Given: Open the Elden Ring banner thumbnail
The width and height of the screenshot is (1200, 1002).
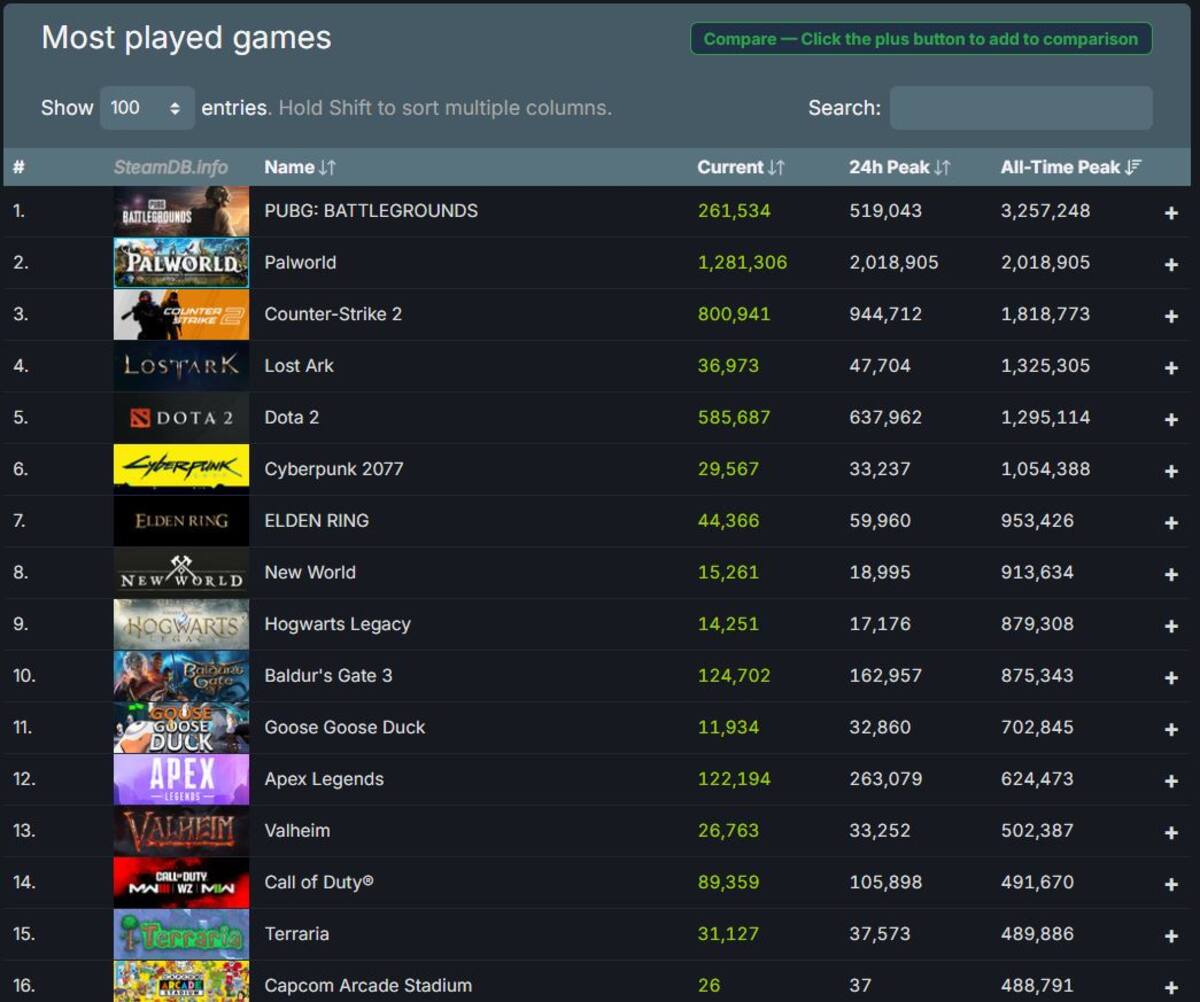Looking at the screenshot, I should (181, 521).
